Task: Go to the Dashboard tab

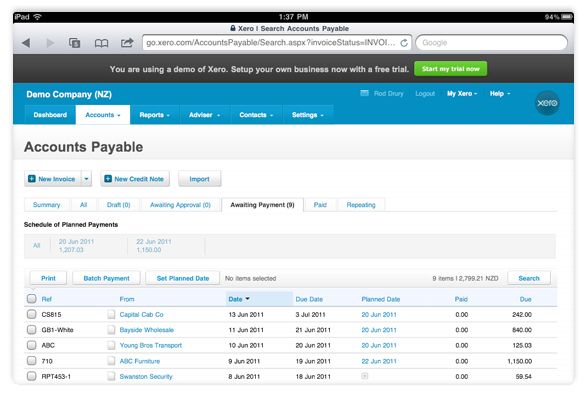Action: (50, 115)
